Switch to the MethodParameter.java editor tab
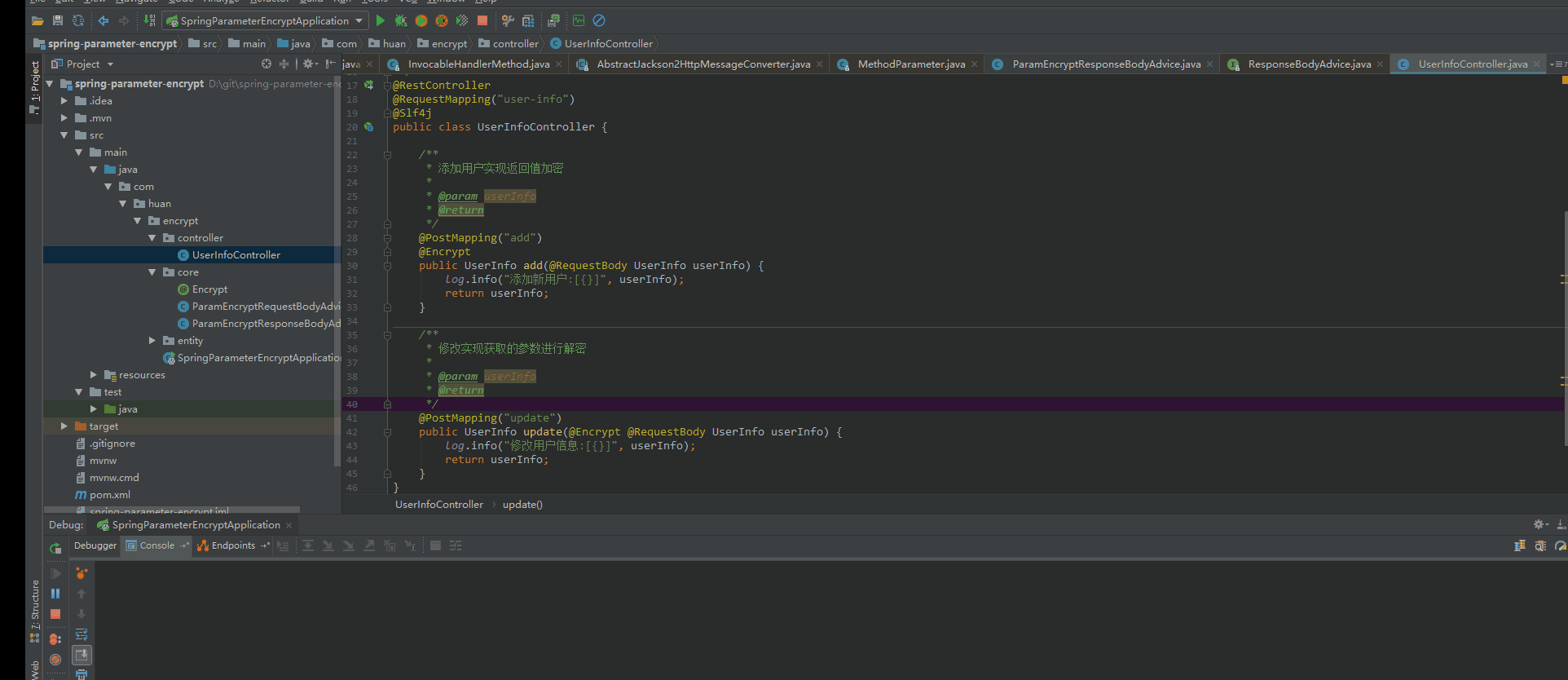Image resolution: width=1568 pixels, height=680 pixels. coord(910,64)
